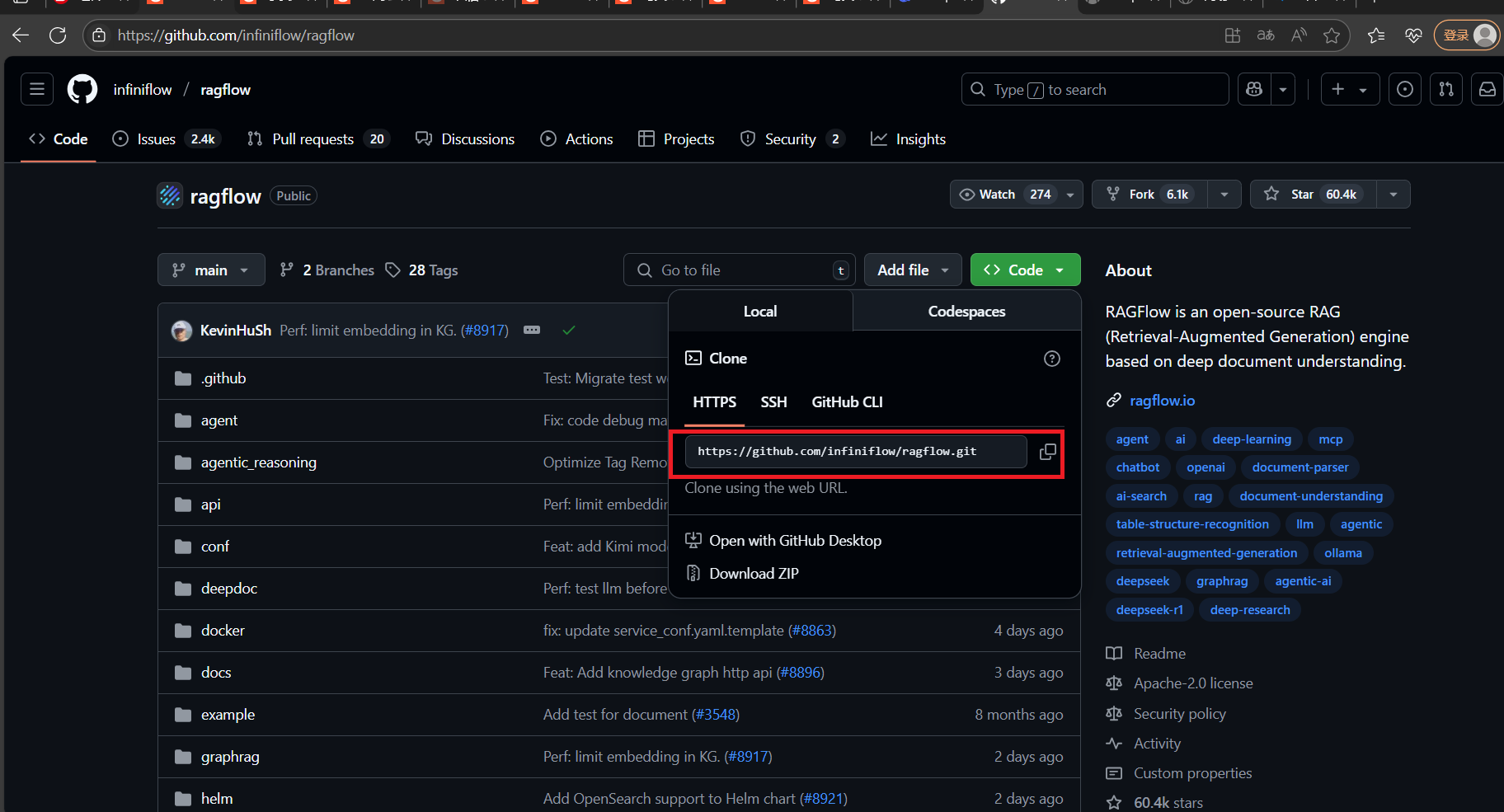
Task: Click the Go to file search field
Action: coord(739,270)
